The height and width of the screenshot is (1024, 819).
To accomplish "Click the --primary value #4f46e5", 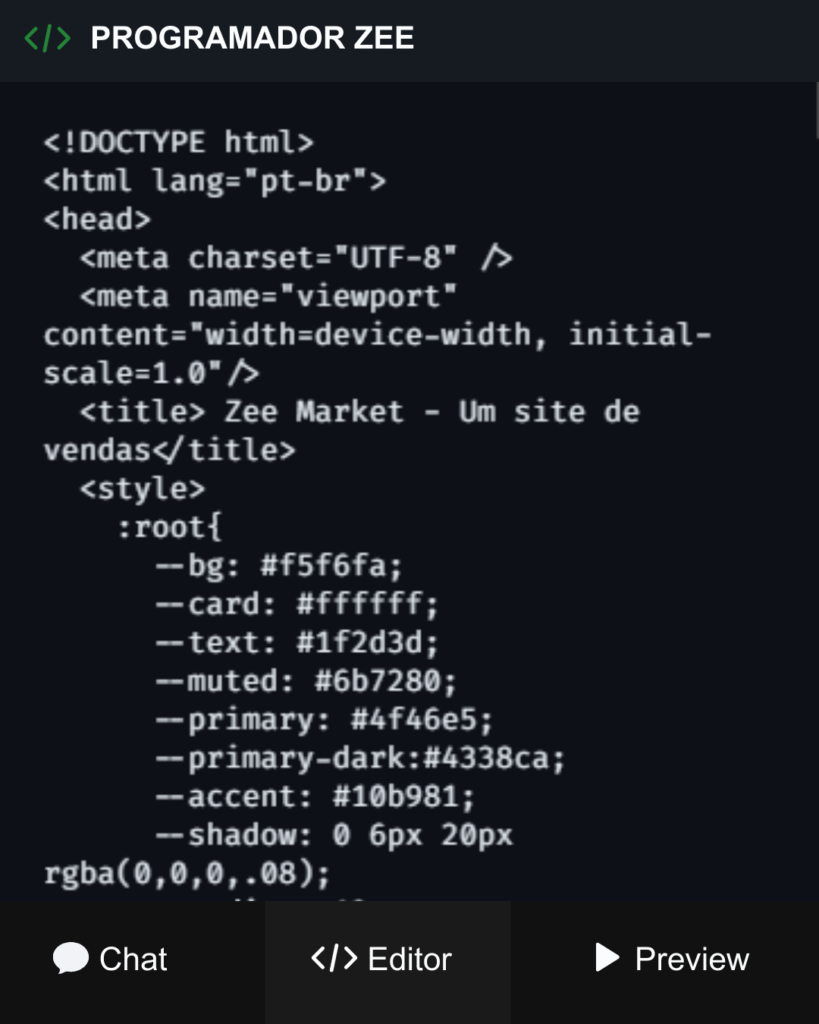I will [x=421, y=720].
